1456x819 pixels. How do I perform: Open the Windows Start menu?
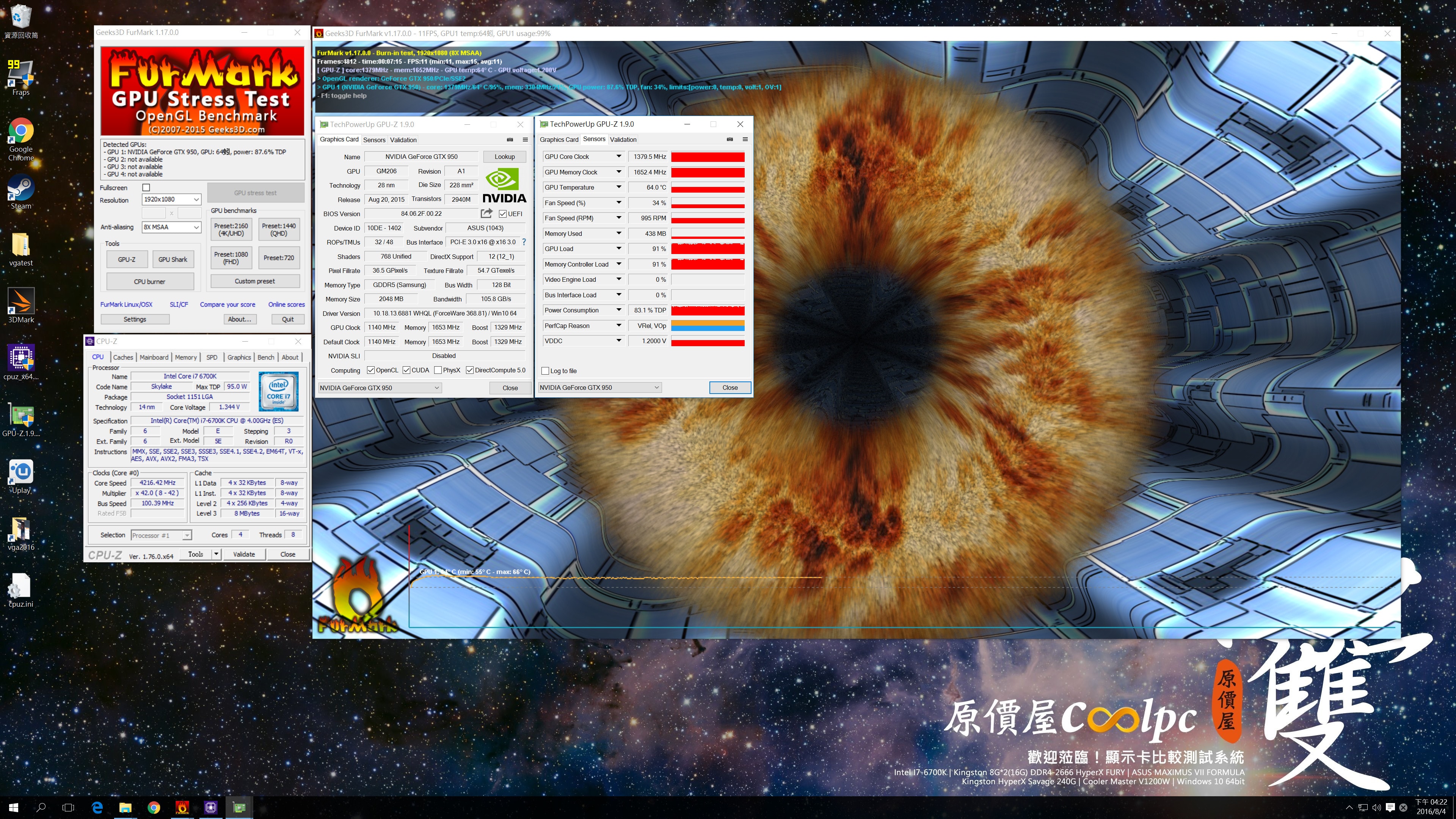point(14,808)
